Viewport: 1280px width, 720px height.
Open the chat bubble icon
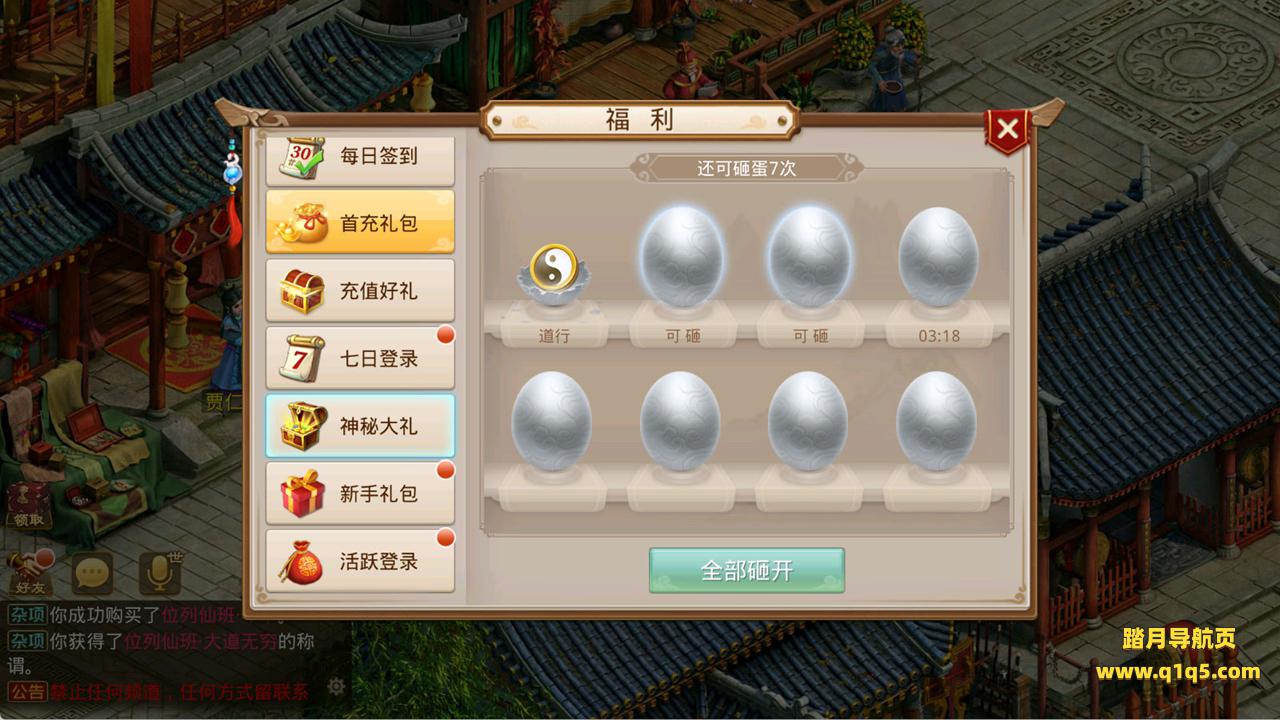[x=92, y=573]
